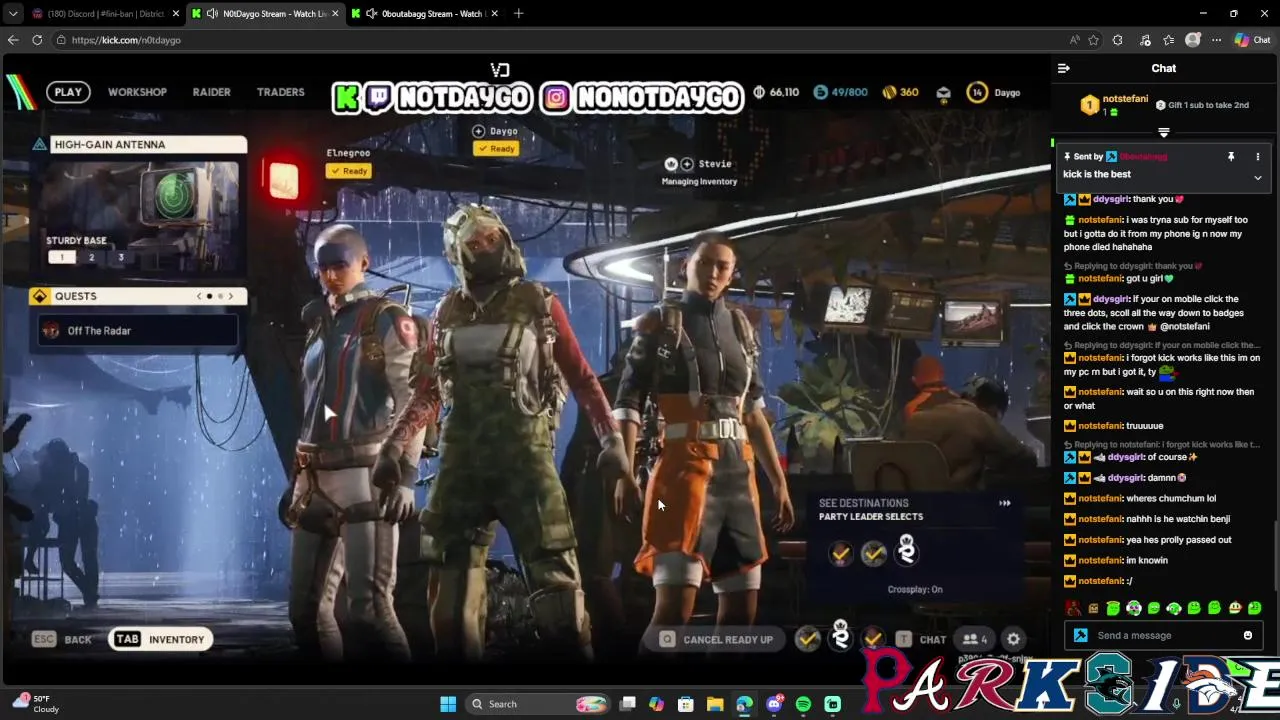
Task: Go to previous quest arrow
Action: tap(198, 296)
